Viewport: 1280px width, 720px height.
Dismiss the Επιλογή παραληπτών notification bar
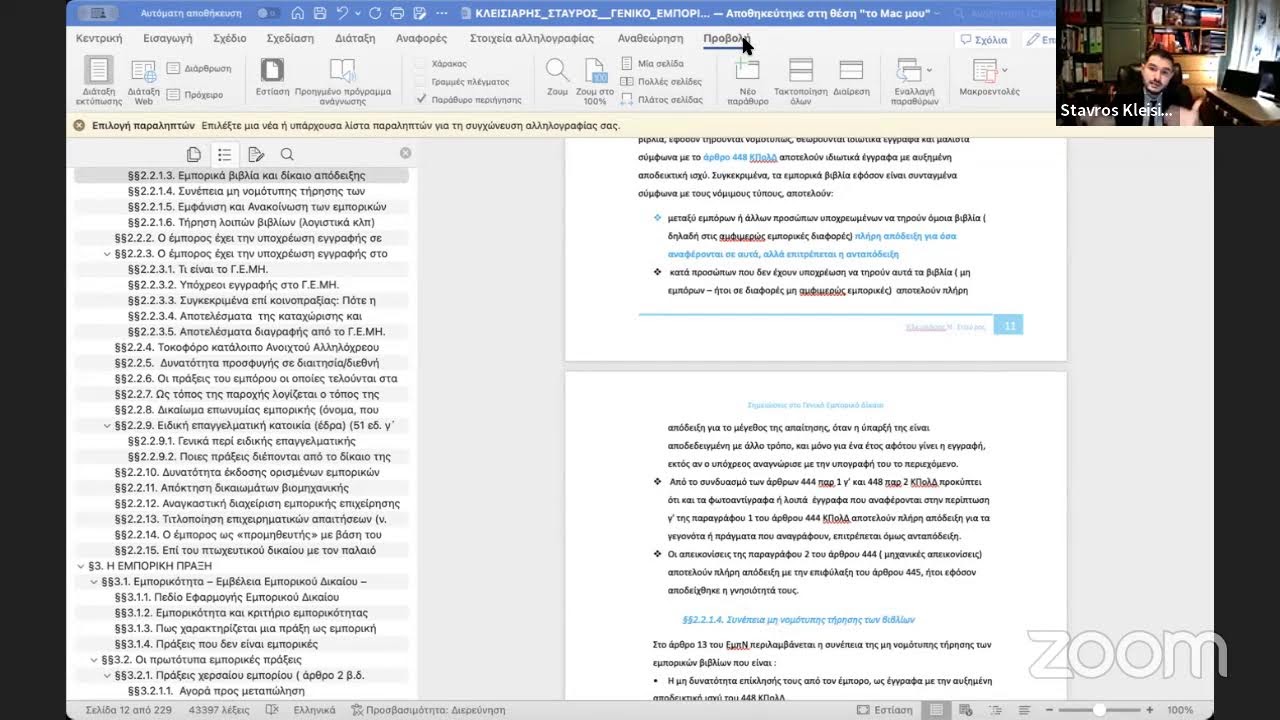point(79,126)
